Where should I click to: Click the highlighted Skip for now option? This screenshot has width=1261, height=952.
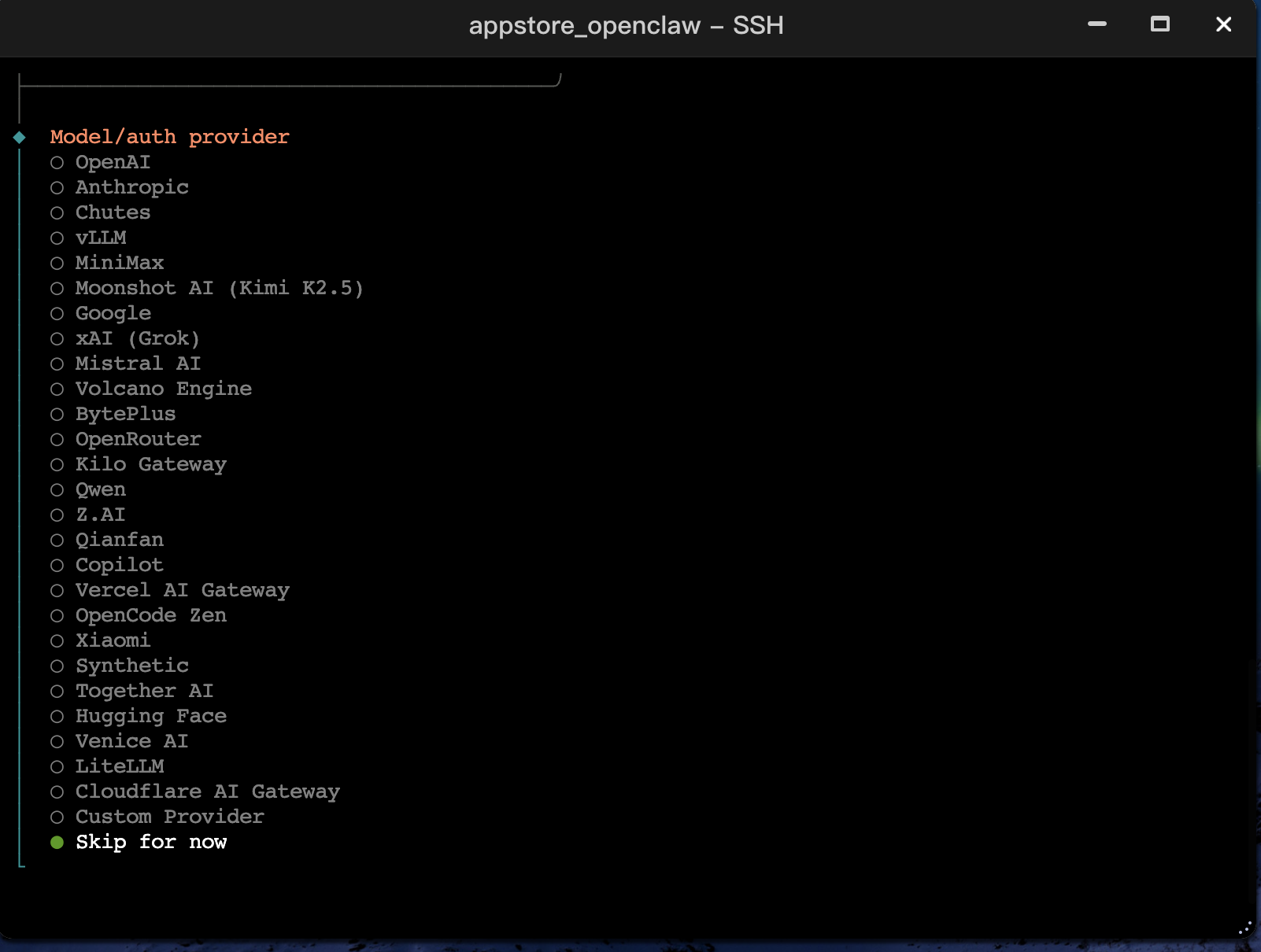tap(150, 842)
